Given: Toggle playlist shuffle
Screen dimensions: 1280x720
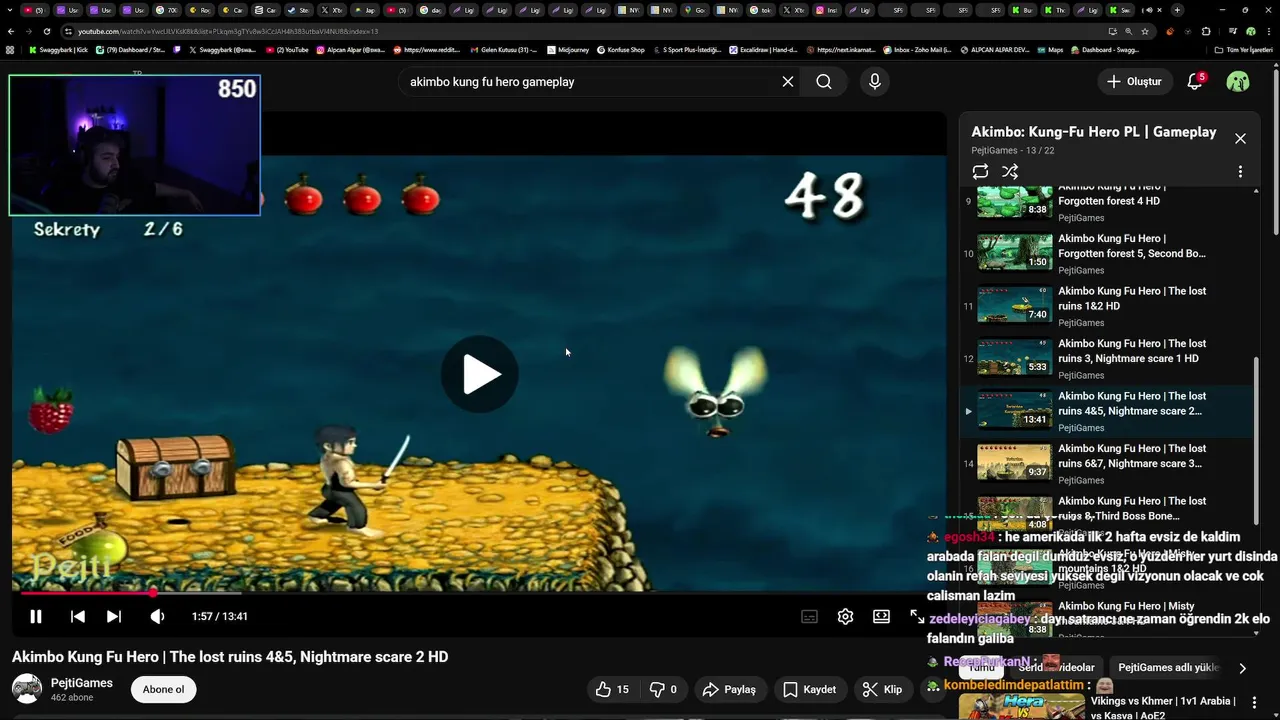Looking at the screenshot, I should (x=1010, y=172).
